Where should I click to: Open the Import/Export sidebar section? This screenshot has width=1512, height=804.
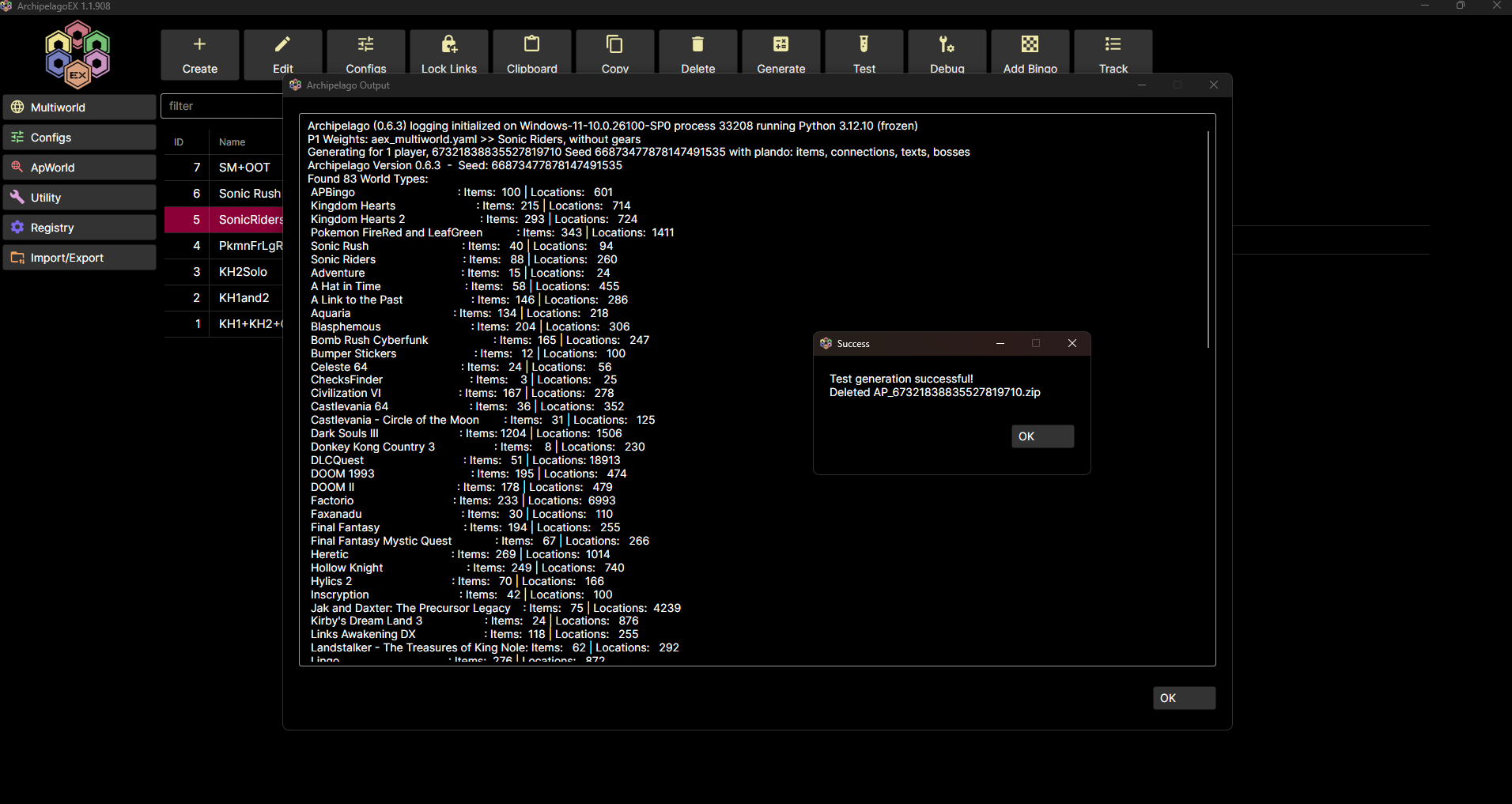(x=79, y=258)
